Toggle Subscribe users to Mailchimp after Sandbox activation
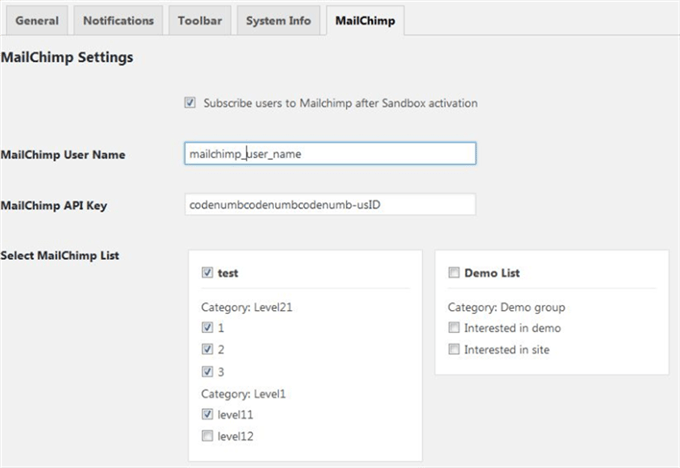The image size is (680, 468). (x=190, y=103)
